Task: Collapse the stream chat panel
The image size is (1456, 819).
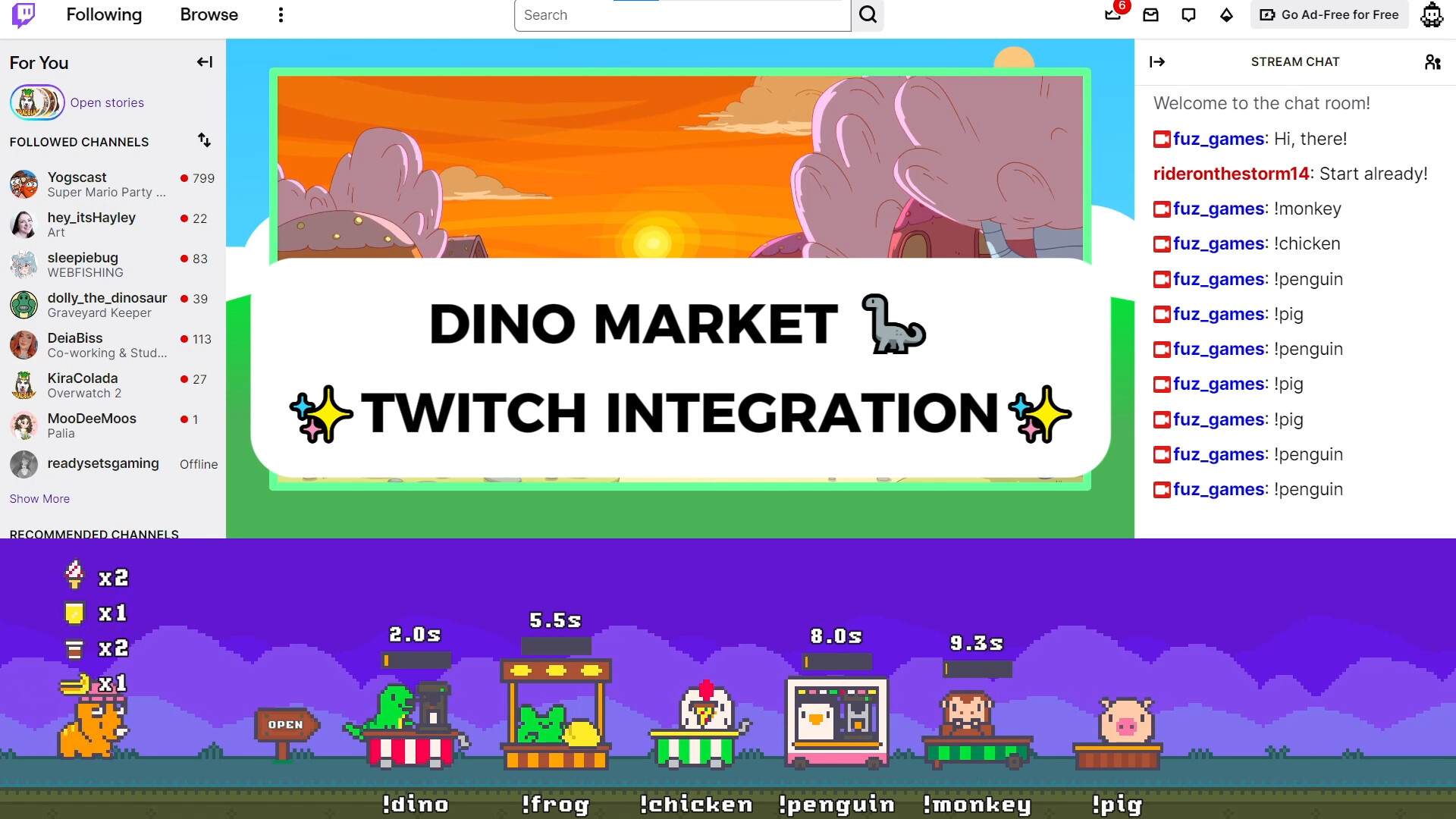Action: [x=1156, y=62]
